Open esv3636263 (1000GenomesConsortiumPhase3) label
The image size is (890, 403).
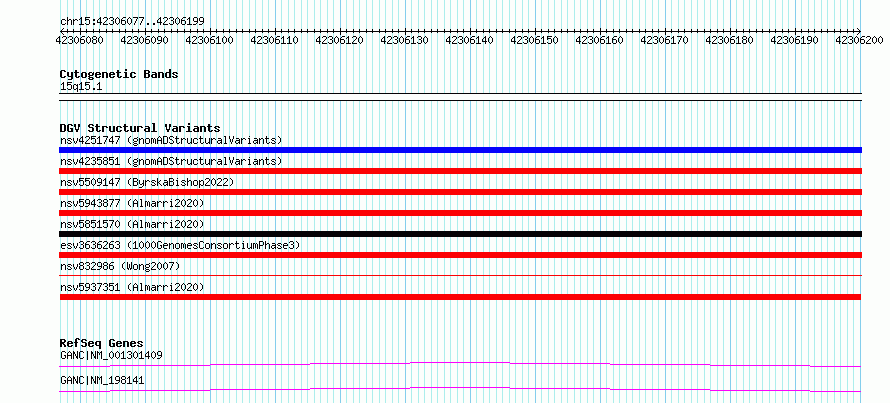coord(180,245)
